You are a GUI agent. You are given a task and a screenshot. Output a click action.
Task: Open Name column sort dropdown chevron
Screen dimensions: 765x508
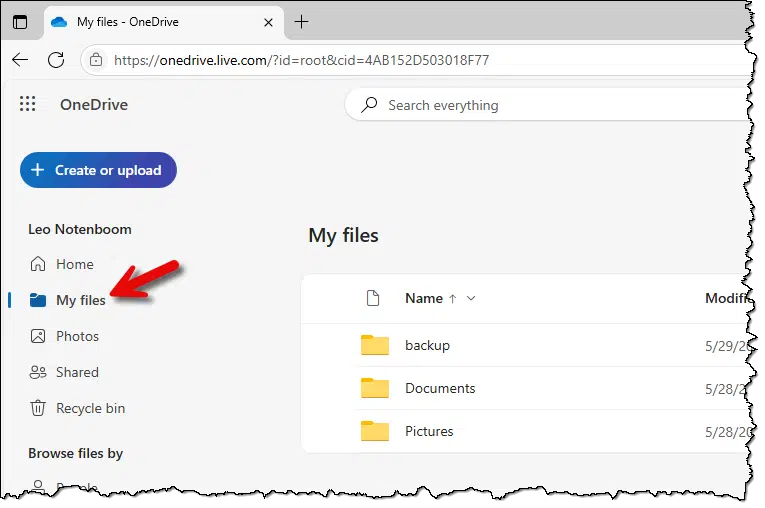(472, 298)
